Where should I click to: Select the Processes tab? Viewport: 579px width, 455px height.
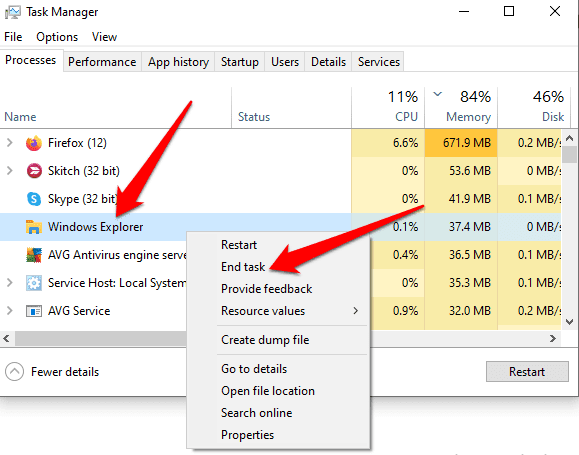(x=31, y=60)
